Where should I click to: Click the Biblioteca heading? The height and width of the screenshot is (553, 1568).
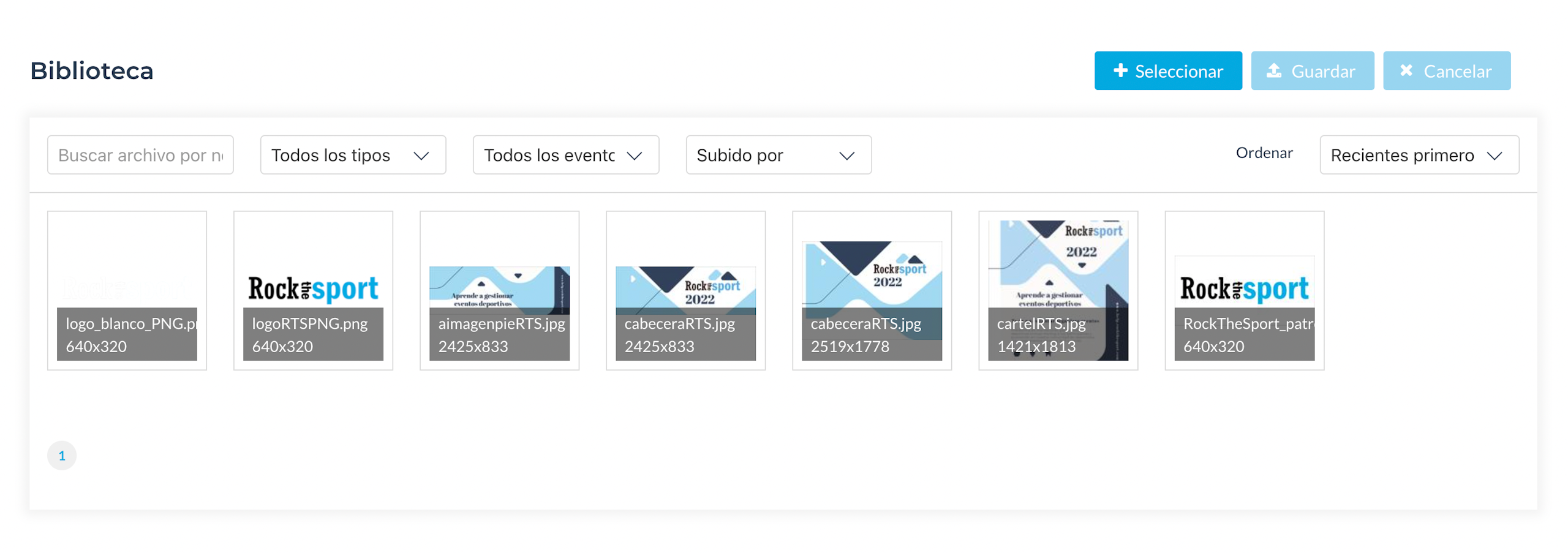coord(92,71)
